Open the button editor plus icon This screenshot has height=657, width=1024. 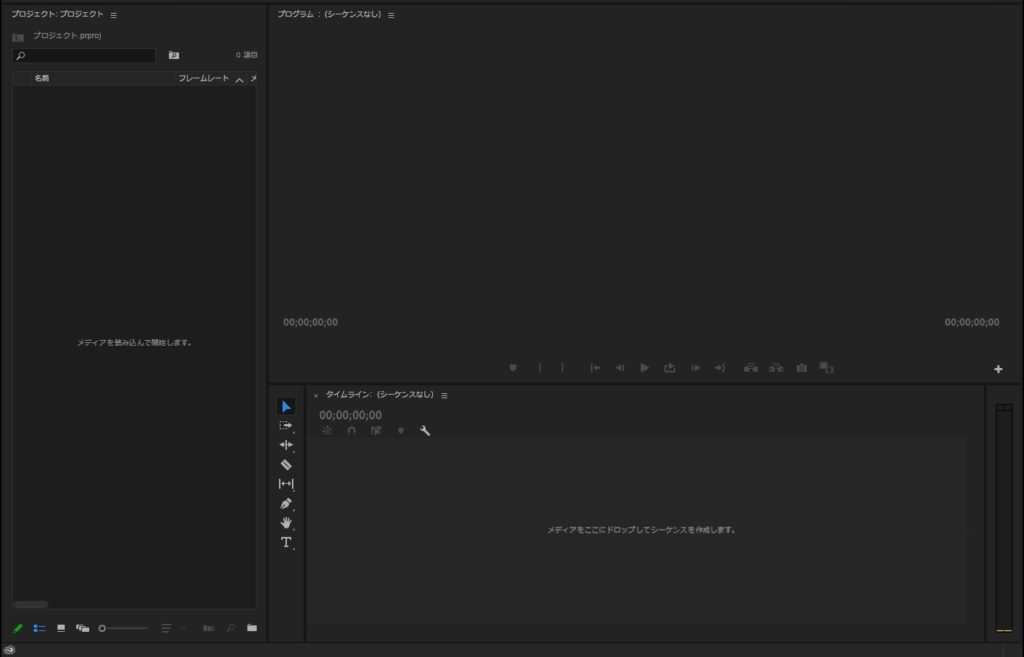pyautogui.click(x=998, y=369)
